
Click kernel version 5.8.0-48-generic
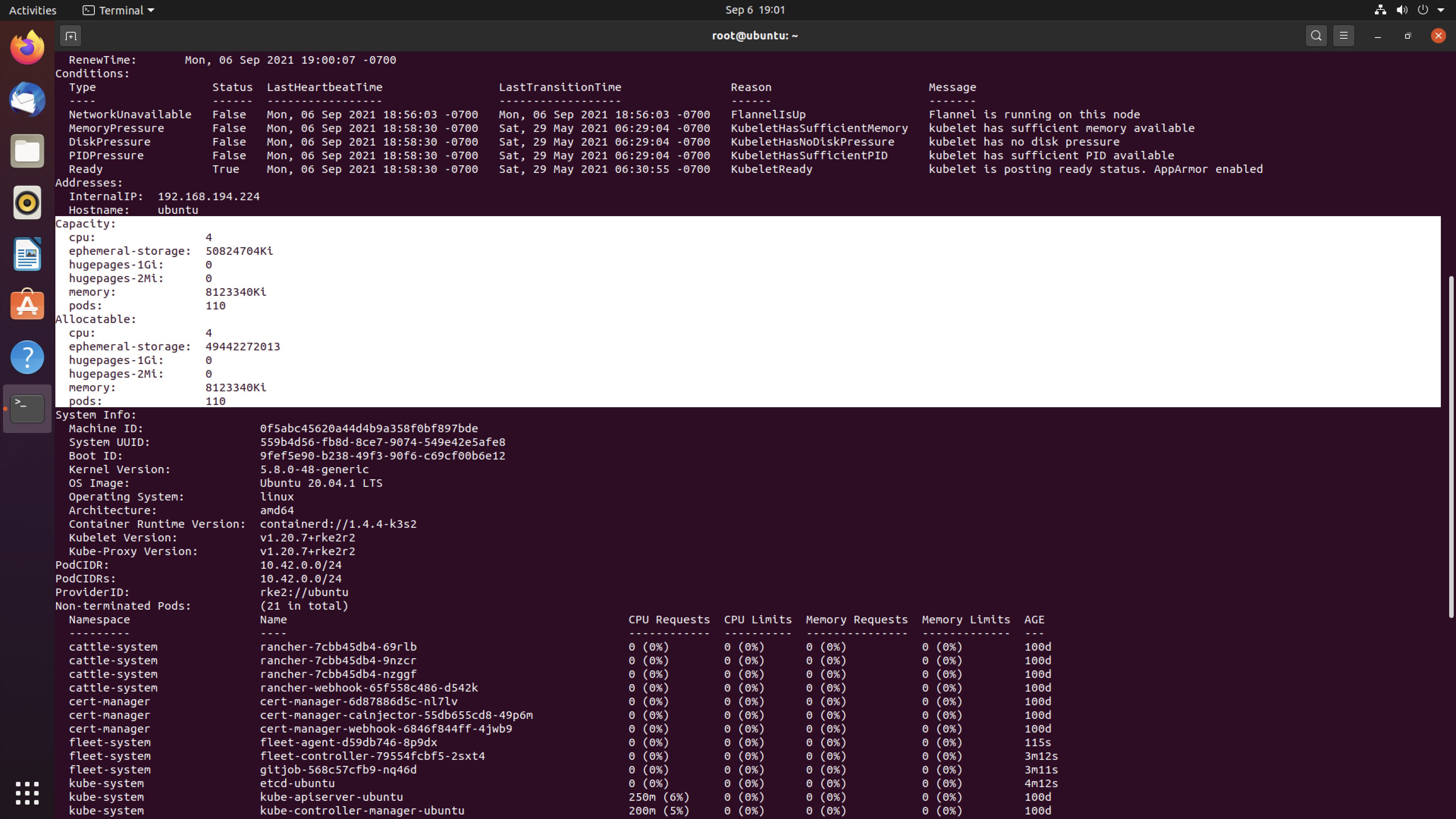click(314, 469)
